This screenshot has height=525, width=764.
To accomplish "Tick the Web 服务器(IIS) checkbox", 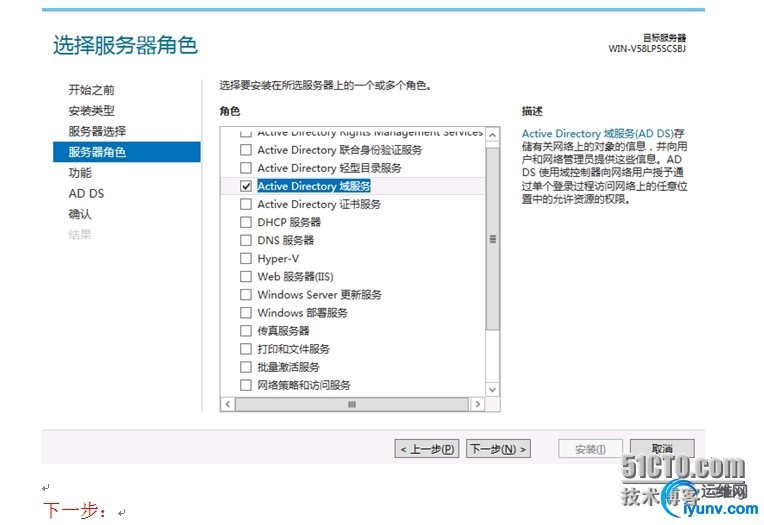I will 246,276.
